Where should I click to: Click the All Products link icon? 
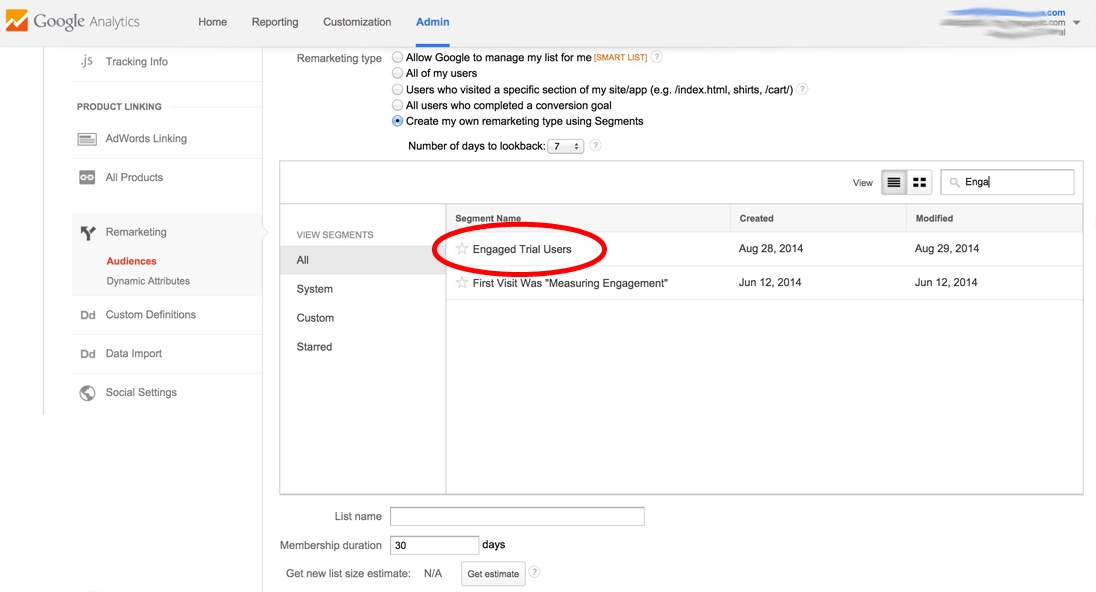pyautogui.click(x=87, y=178)
